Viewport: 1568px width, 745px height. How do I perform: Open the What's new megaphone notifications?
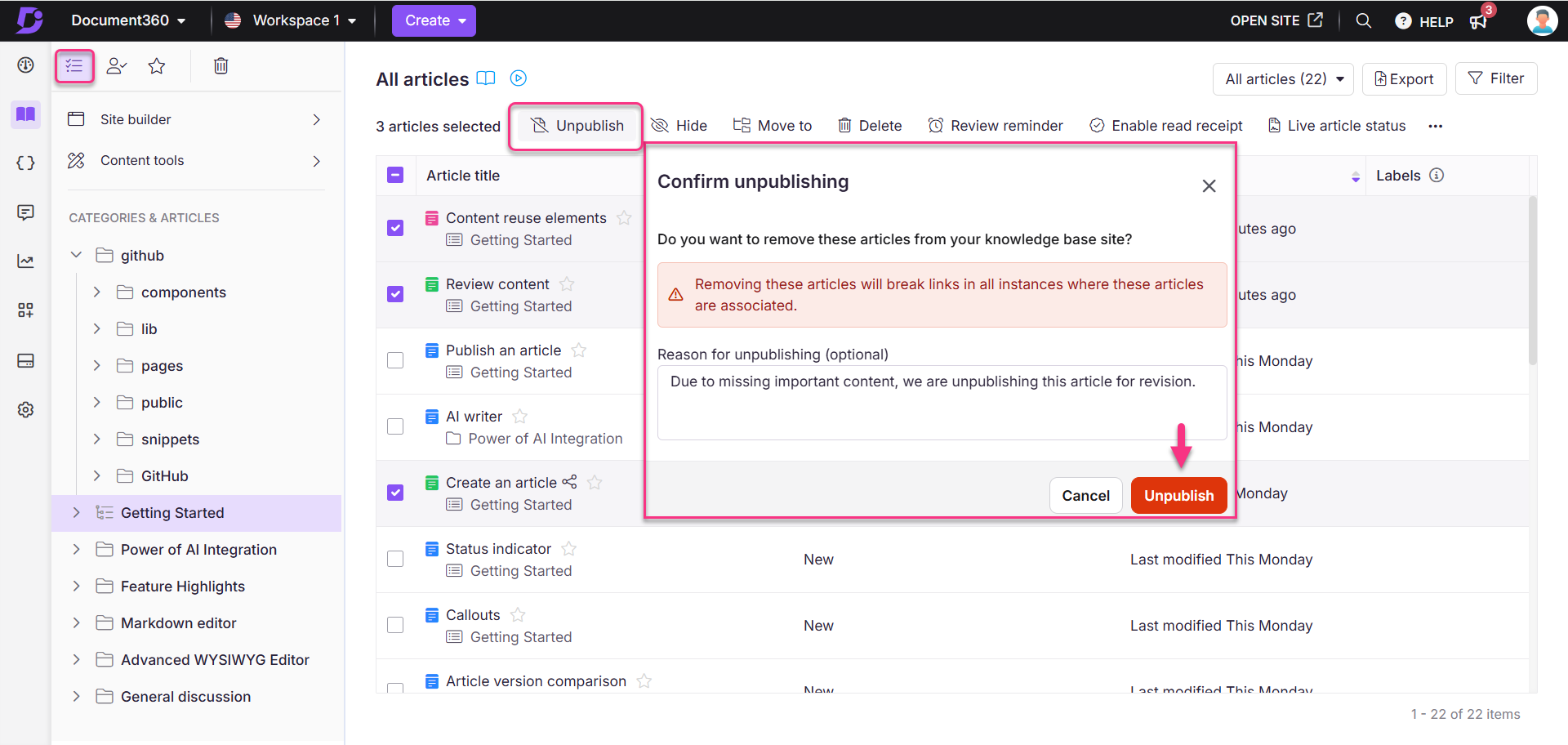pos(1479,21)
